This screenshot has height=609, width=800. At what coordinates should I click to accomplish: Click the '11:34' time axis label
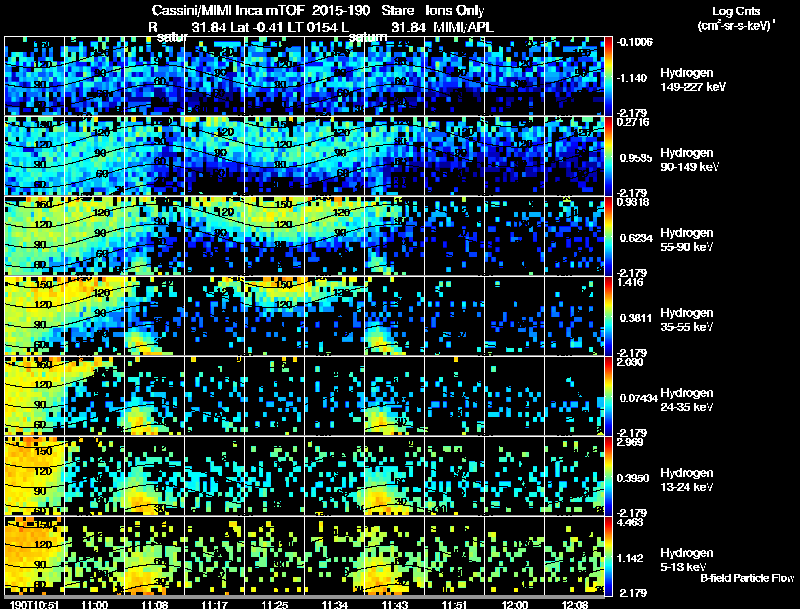pyautogui.click(x=335, y=605)
